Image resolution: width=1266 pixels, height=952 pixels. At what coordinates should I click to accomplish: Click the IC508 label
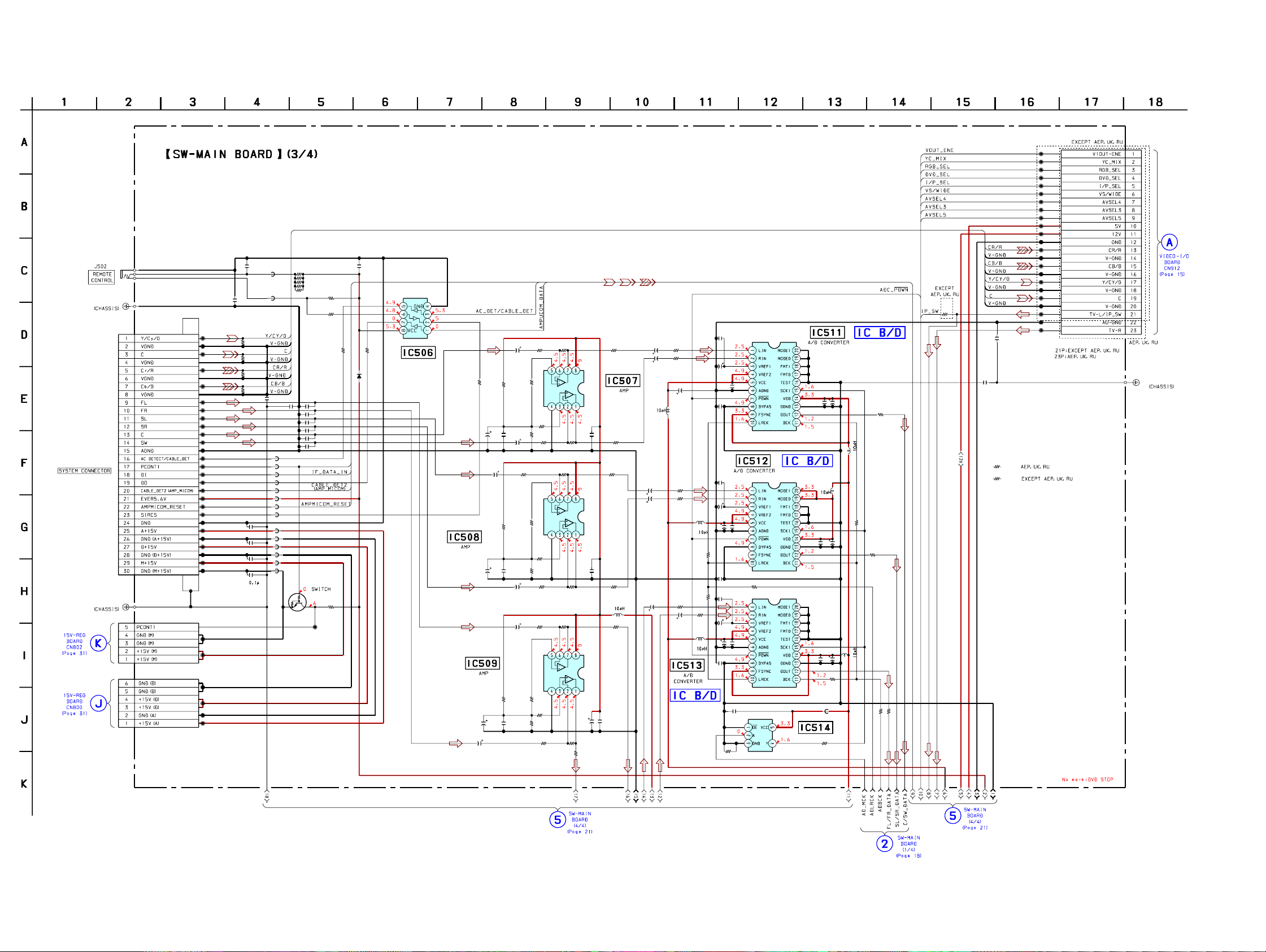coord(464,537)
